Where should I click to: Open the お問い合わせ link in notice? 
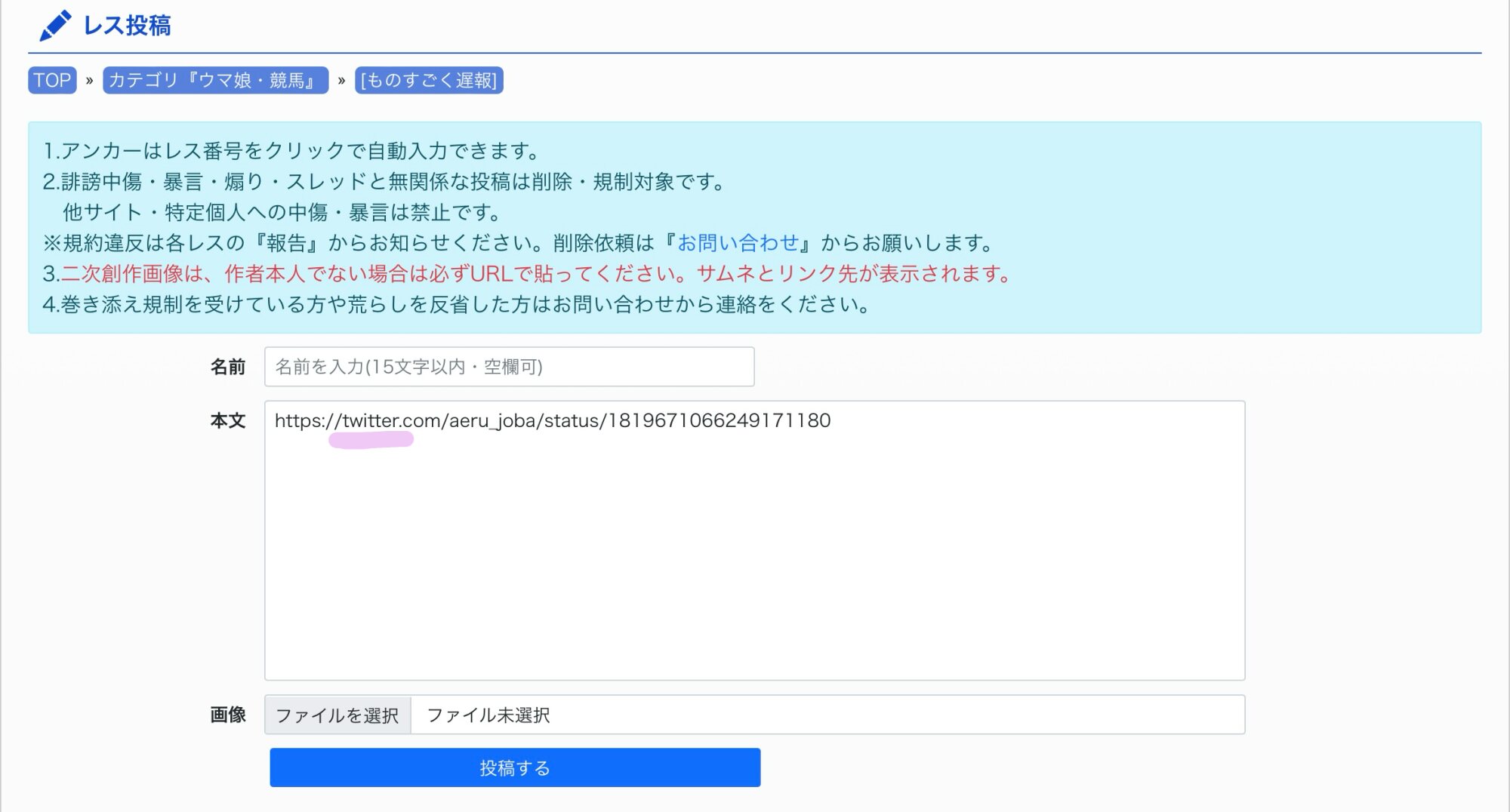pyautogui.click(x=738, y=243)
